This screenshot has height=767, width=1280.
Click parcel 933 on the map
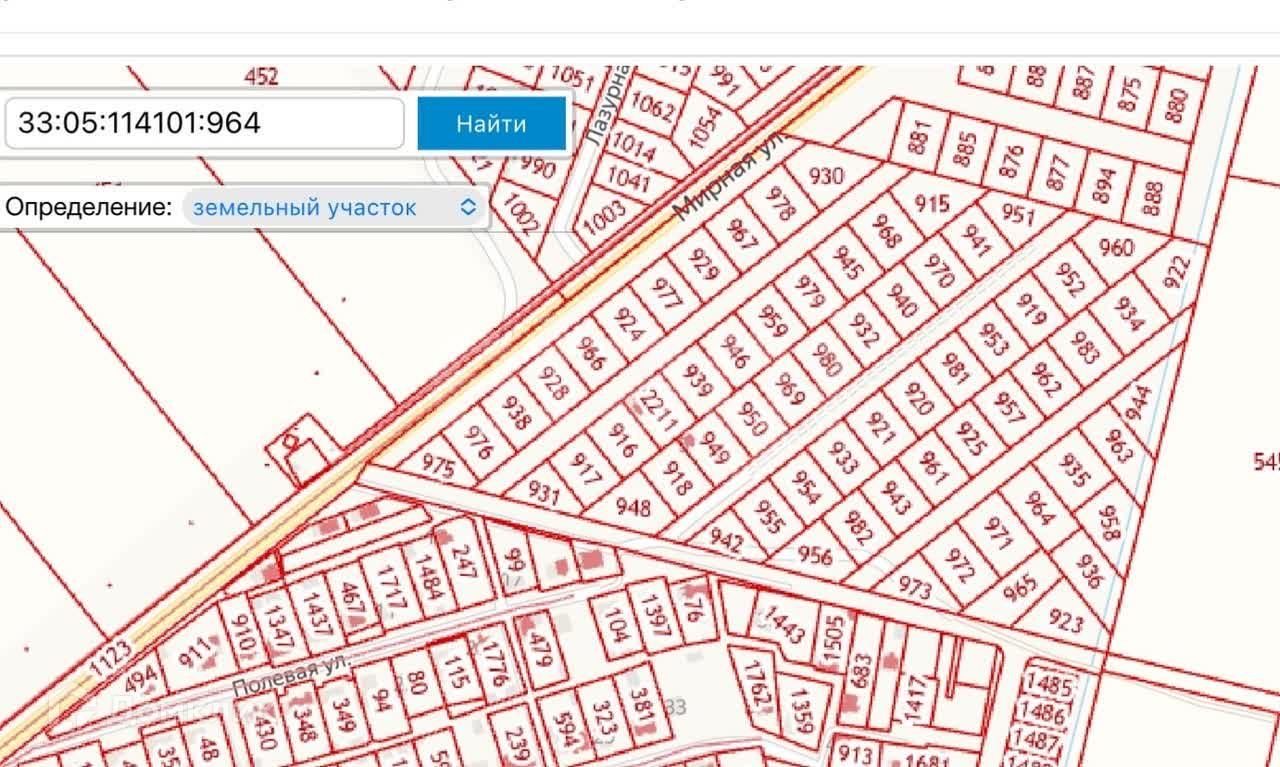843,458
